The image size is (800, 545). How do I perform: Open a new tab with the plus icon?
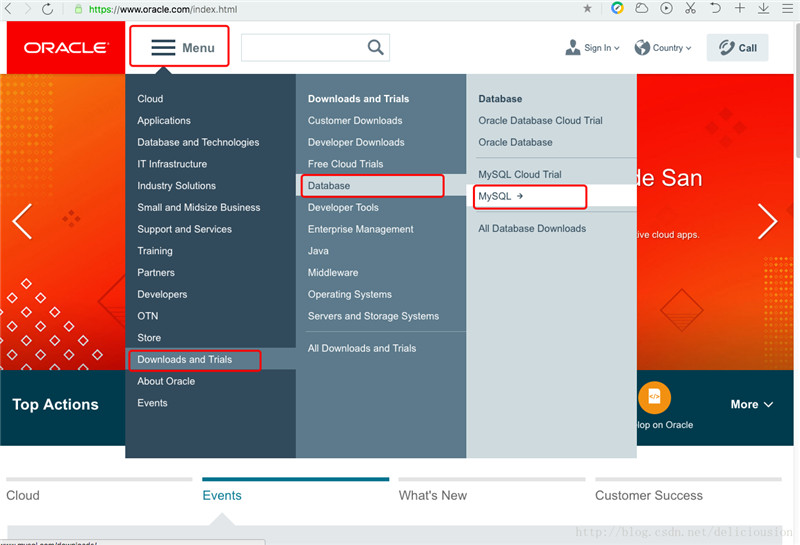739,8
